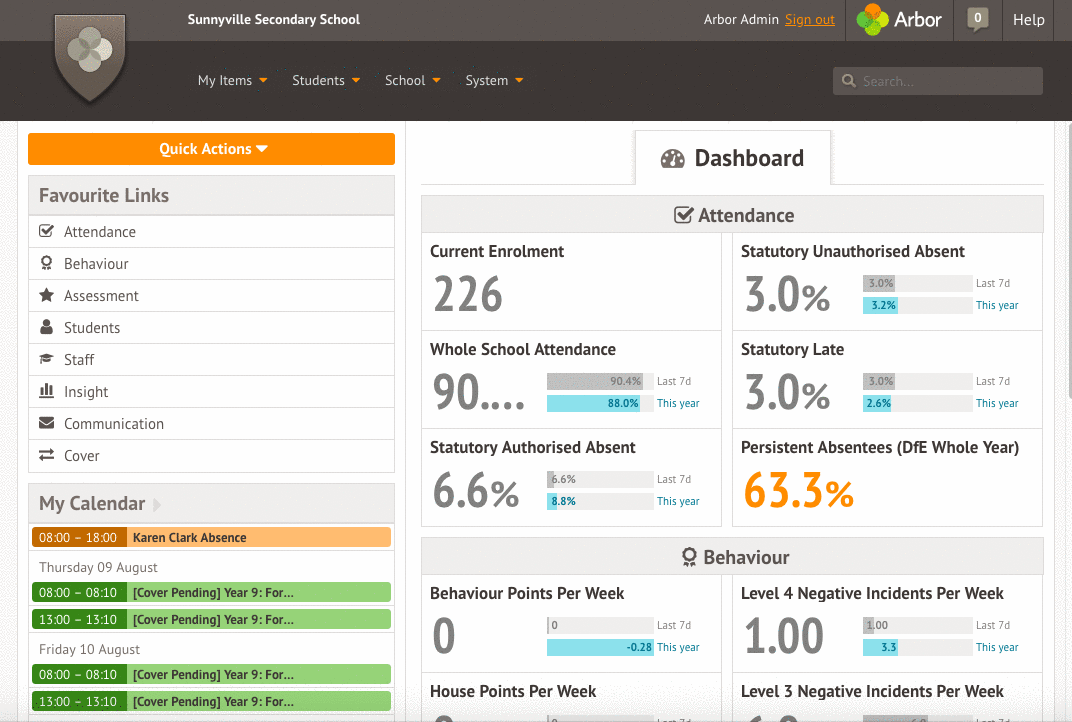Open the Staff favourite link

pyautogui.click(x=211, y=360)
